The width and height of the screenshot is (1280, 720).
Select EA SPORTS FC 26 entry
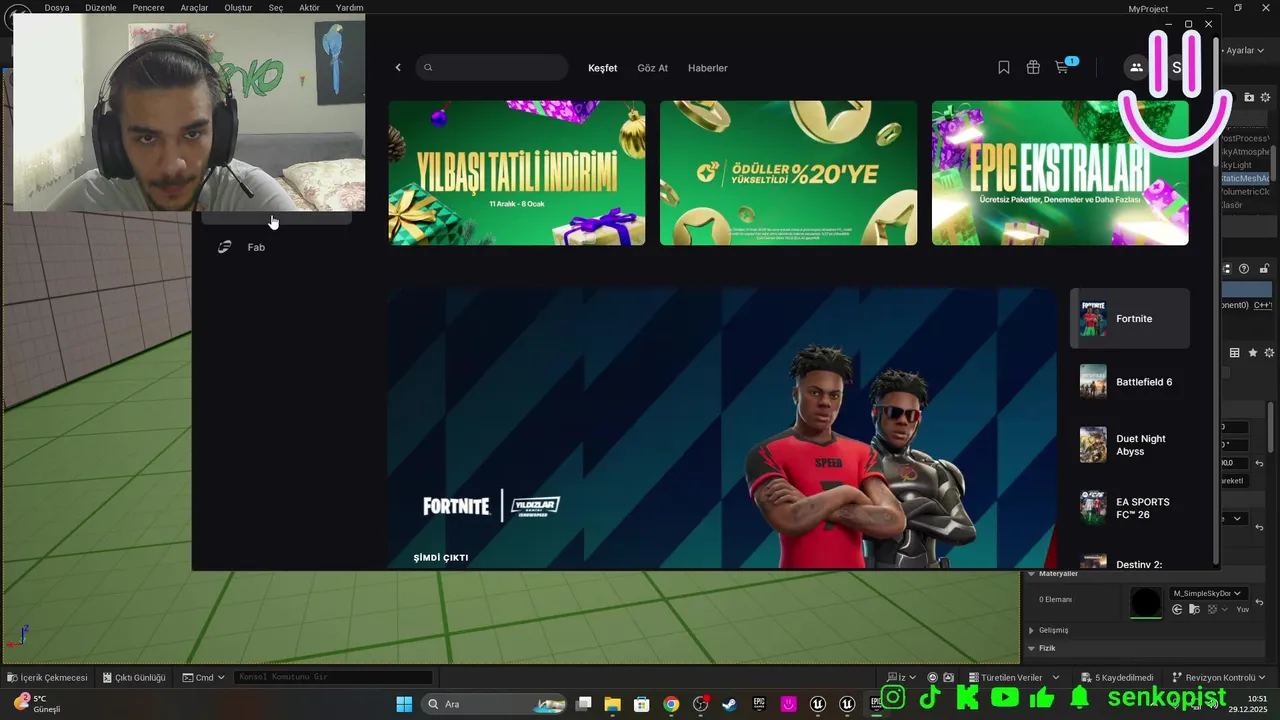[1130, 508]
